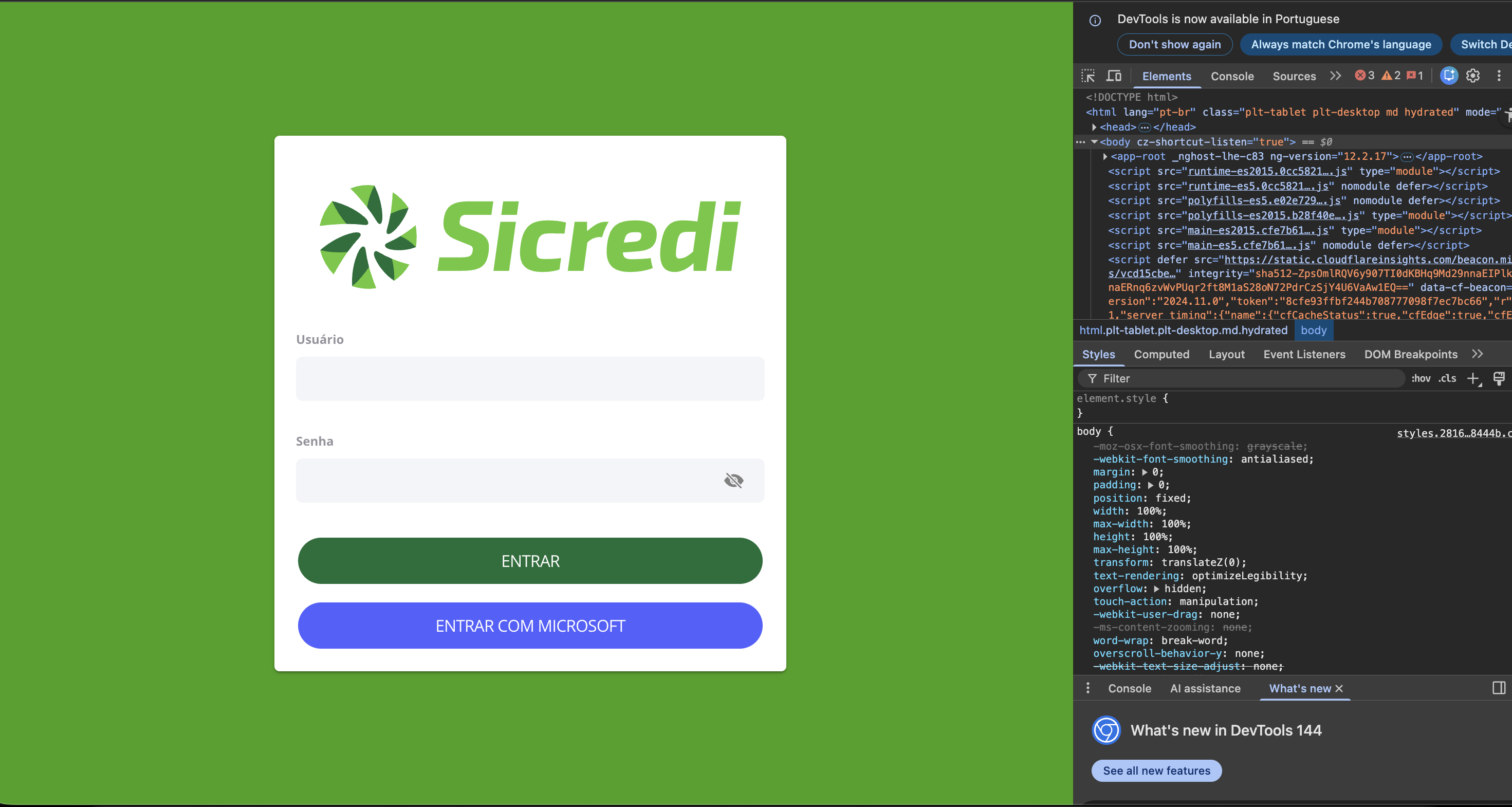Expand the overflow shorthand property triangle
Screen dimensions: 1512x807
pos(1156,589)
